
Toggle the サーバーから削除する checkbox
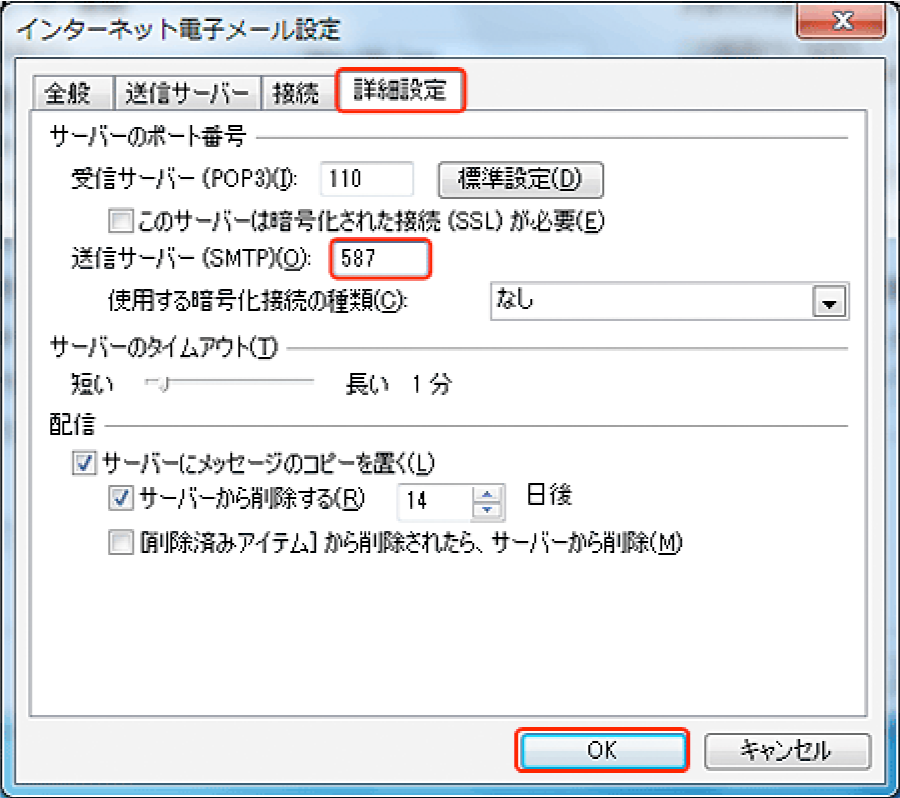pos(121,497)
